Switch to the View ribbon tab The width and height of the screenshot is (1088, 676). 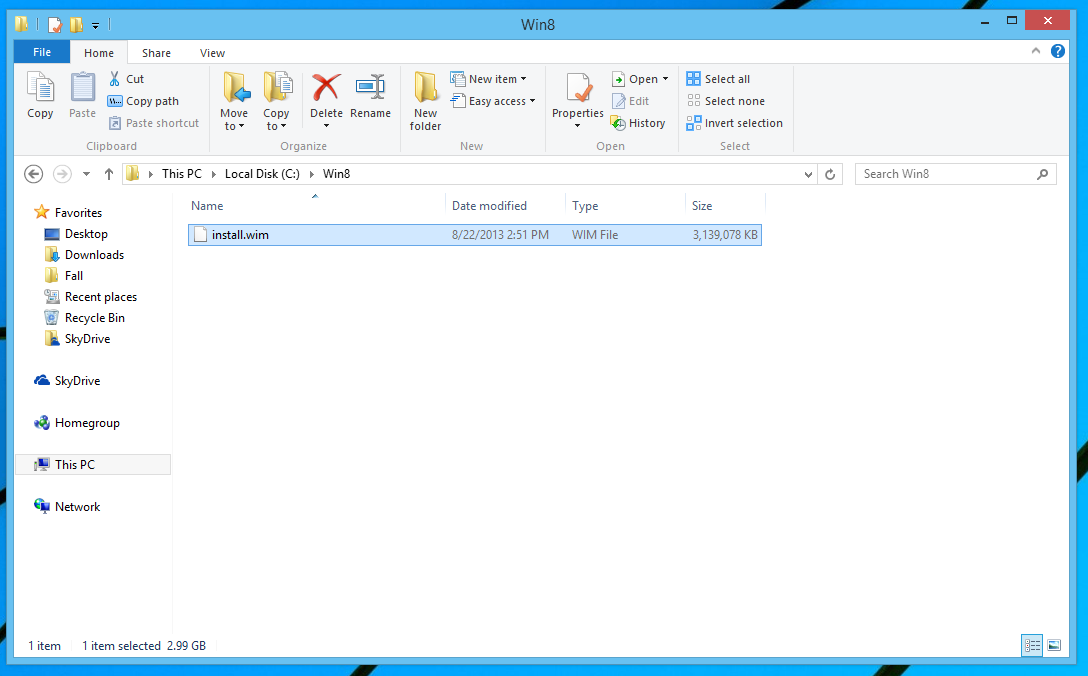(212, 53)
